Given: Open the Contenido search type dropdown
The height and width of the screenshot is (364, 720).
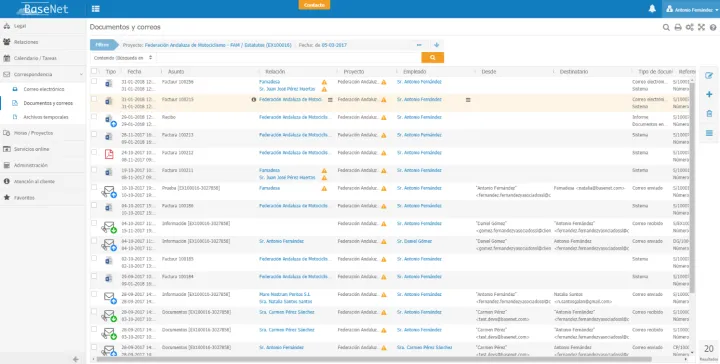Looking at the screenshot, I should (x=123, y=58).
